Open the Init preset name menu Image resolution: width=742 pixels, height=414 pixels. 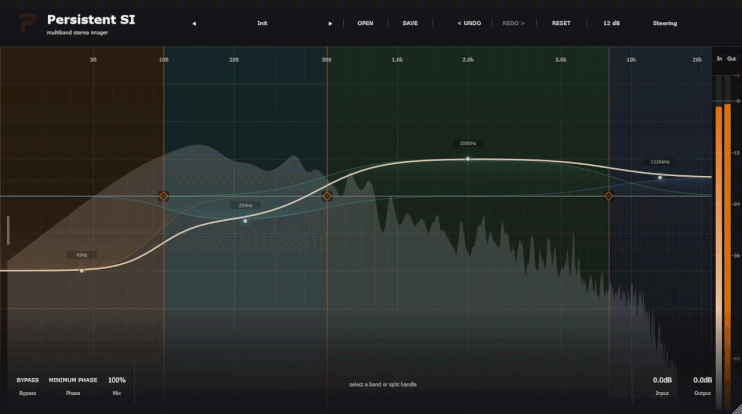click(x=262, y=23)
